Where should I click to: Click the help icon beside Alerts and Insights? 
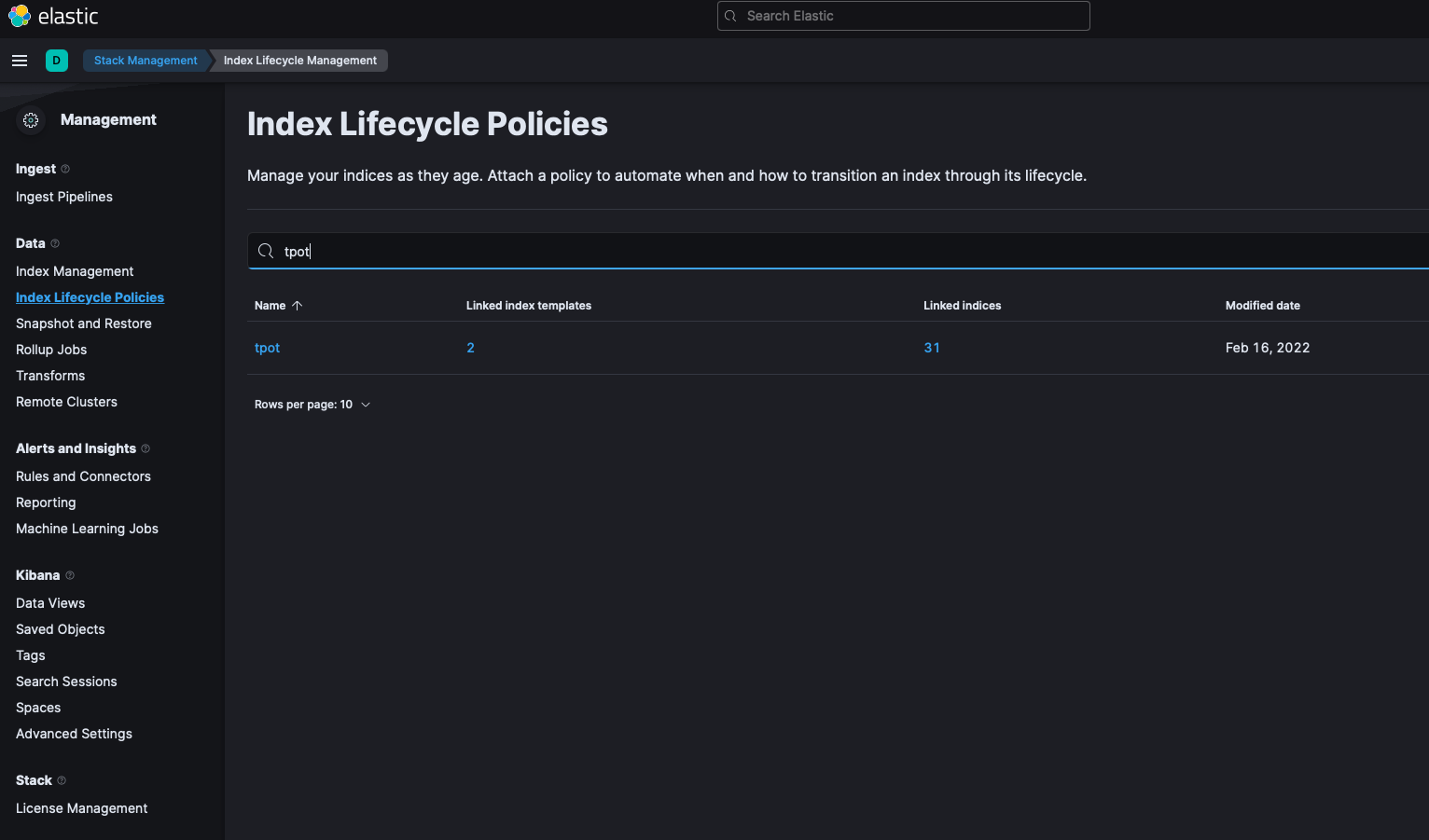tap(146, 448)
